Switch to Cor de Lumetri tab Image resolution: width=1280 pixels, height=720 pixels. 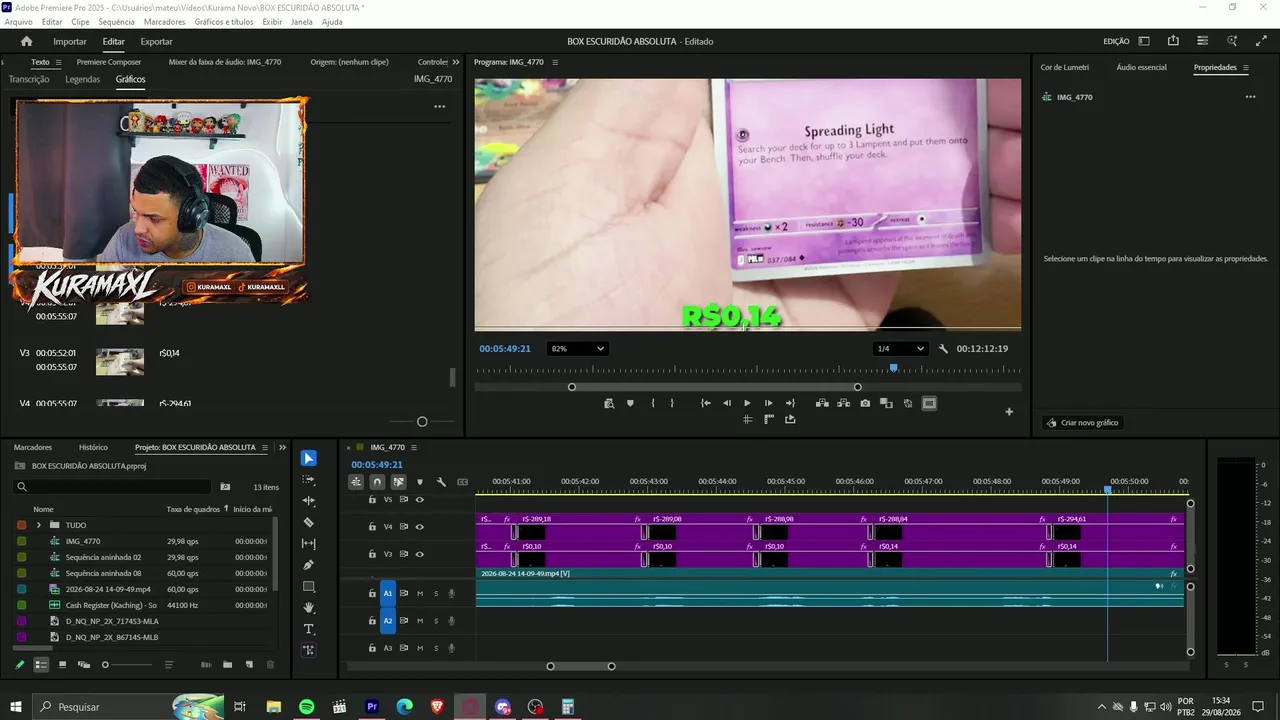click(1065, 67)
